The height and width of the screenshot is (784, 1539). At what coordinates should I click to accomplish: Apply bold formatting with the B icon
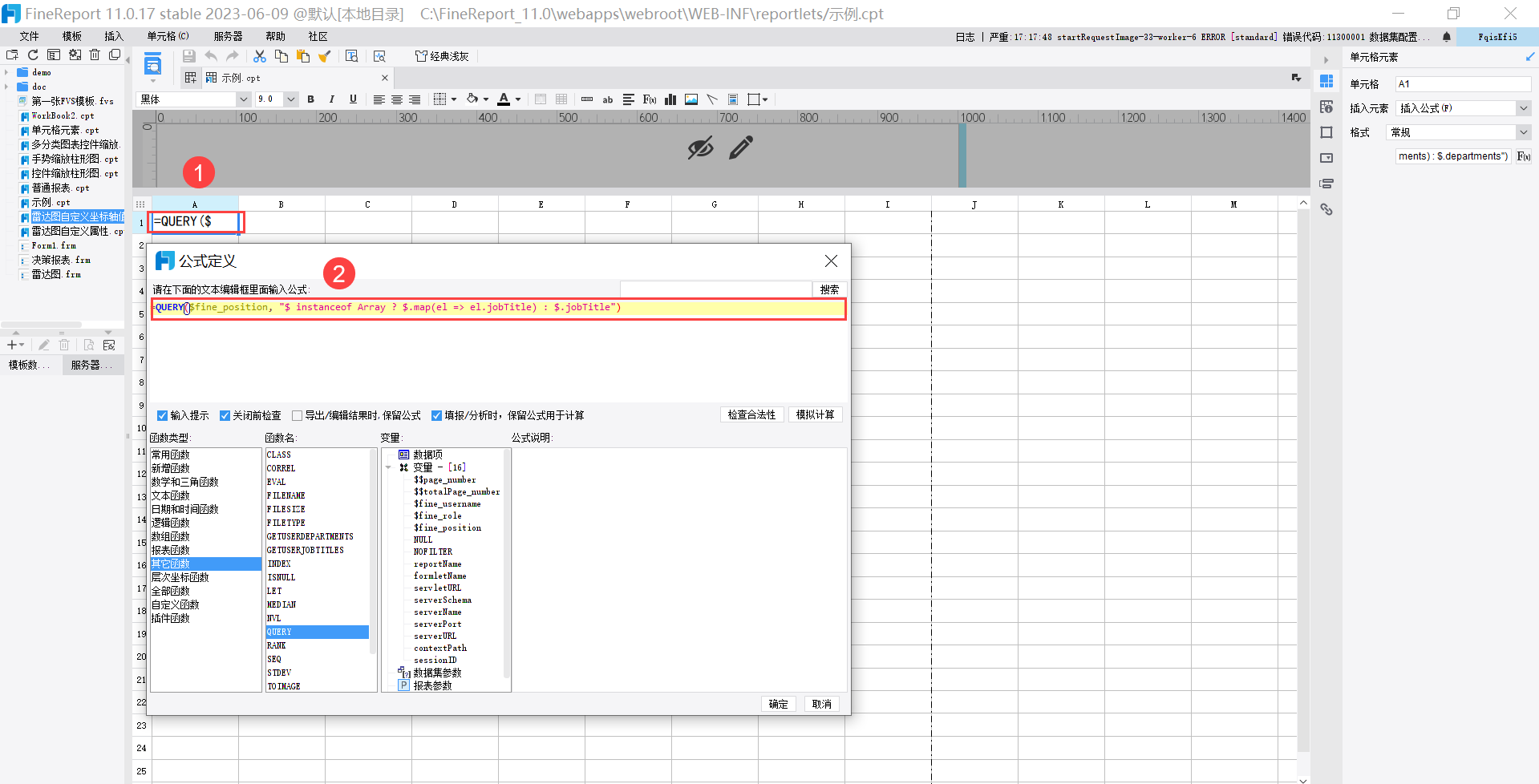(x=311, y=99)
